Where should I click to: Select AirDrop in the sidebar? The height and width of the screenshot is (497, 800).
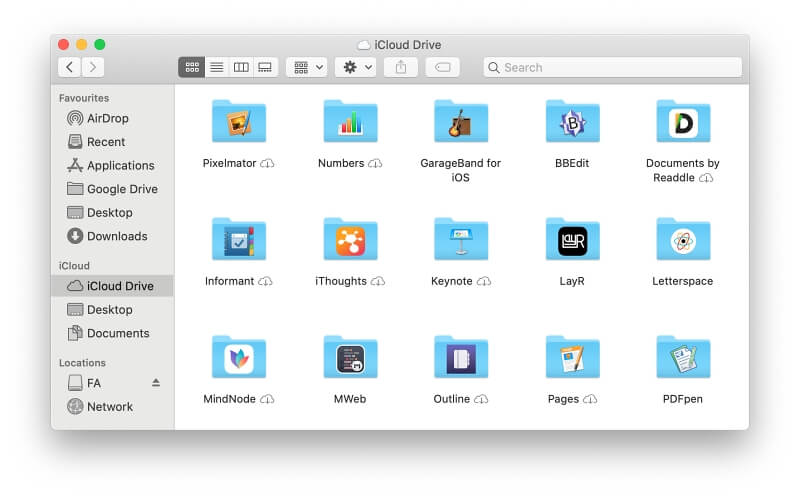coord(112,118)
